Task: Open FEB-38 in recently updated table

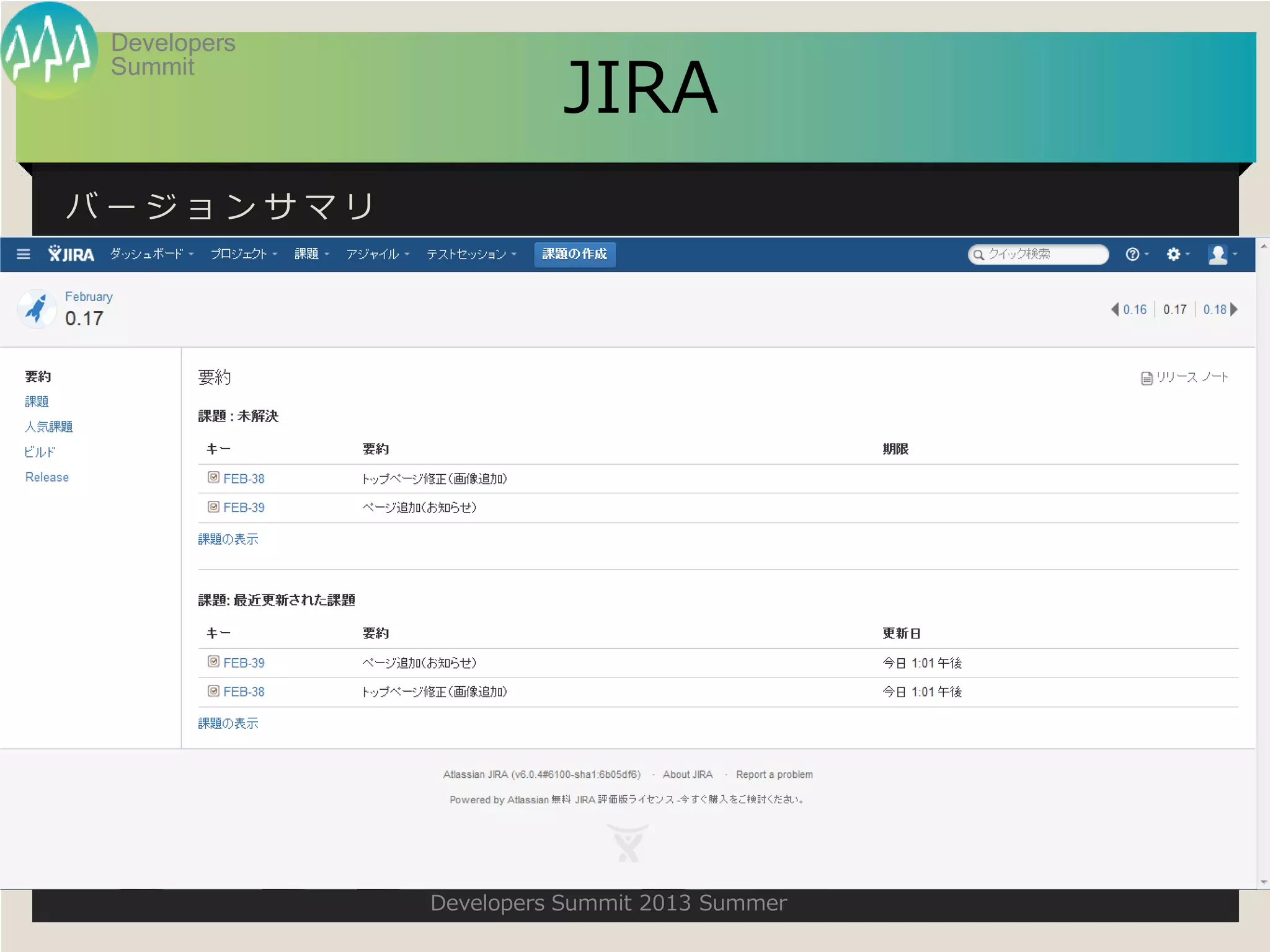Action: tap(244, 692)
